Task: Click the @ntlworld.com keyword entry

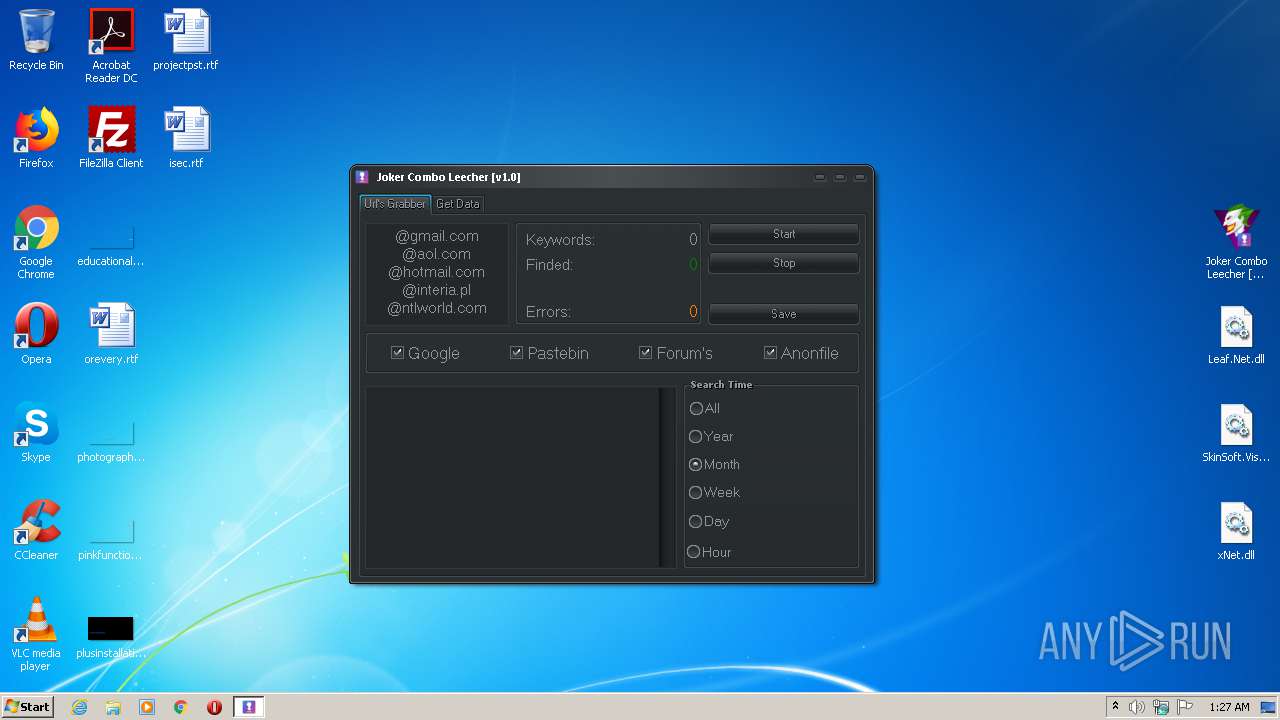Action: 437,308
